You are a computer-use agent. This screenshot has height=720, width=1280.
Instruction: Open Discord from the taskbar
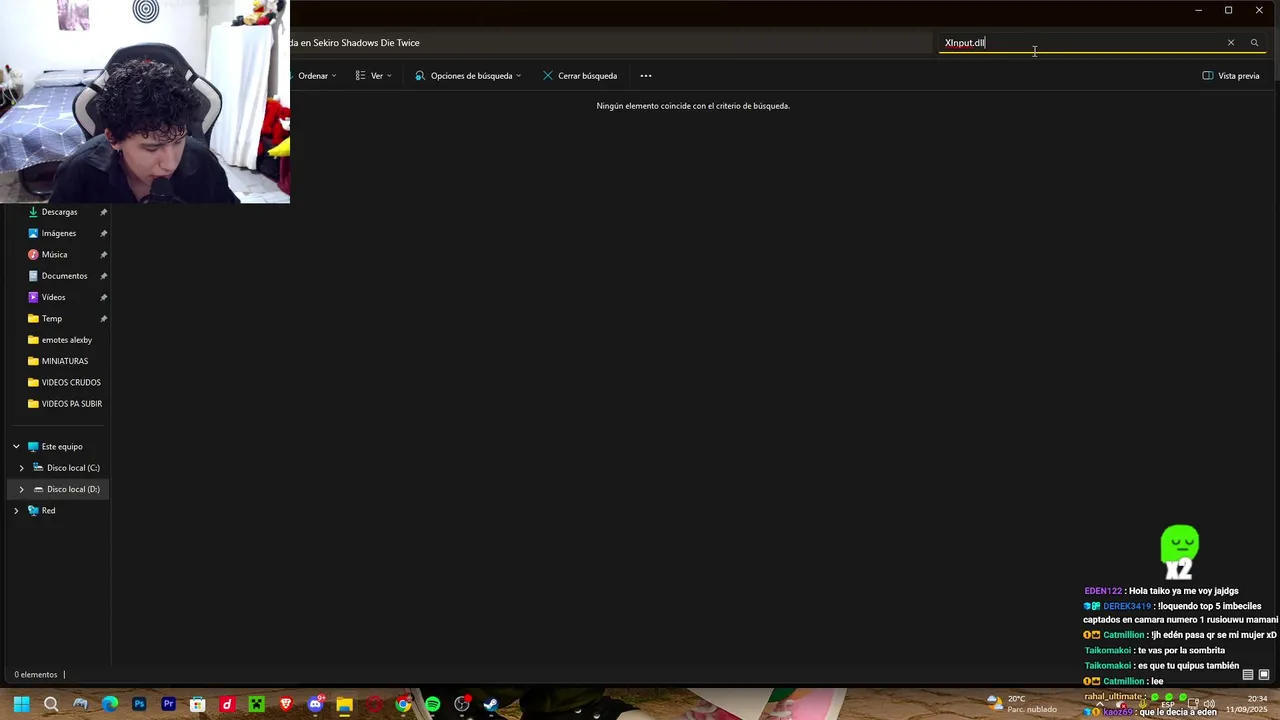point(316,704)
